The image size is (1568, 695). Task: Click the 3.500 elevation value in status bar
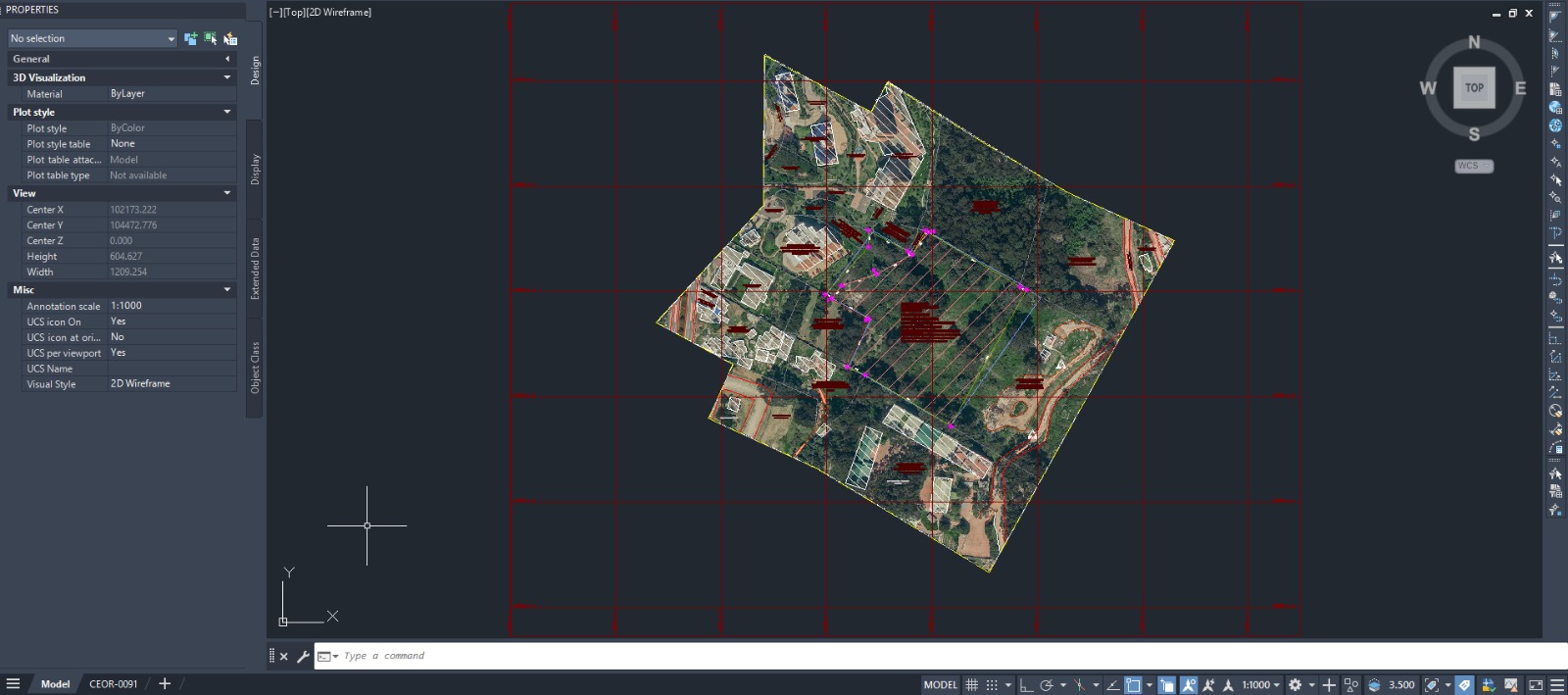(1401, 685)
